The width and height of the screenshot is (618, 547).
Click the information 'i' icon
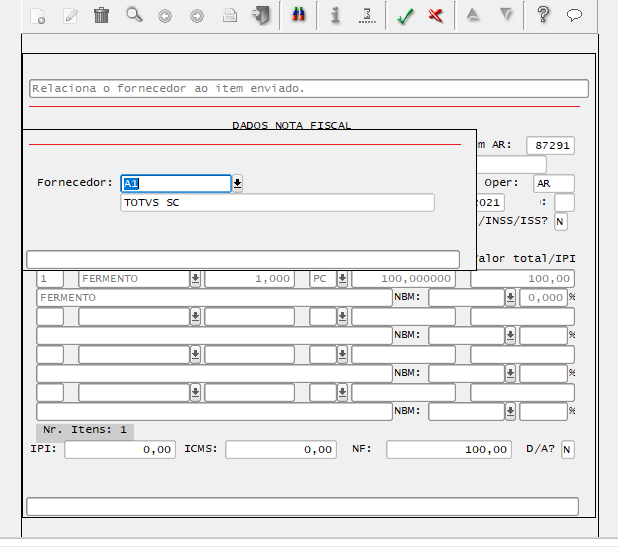pos(335,15)
